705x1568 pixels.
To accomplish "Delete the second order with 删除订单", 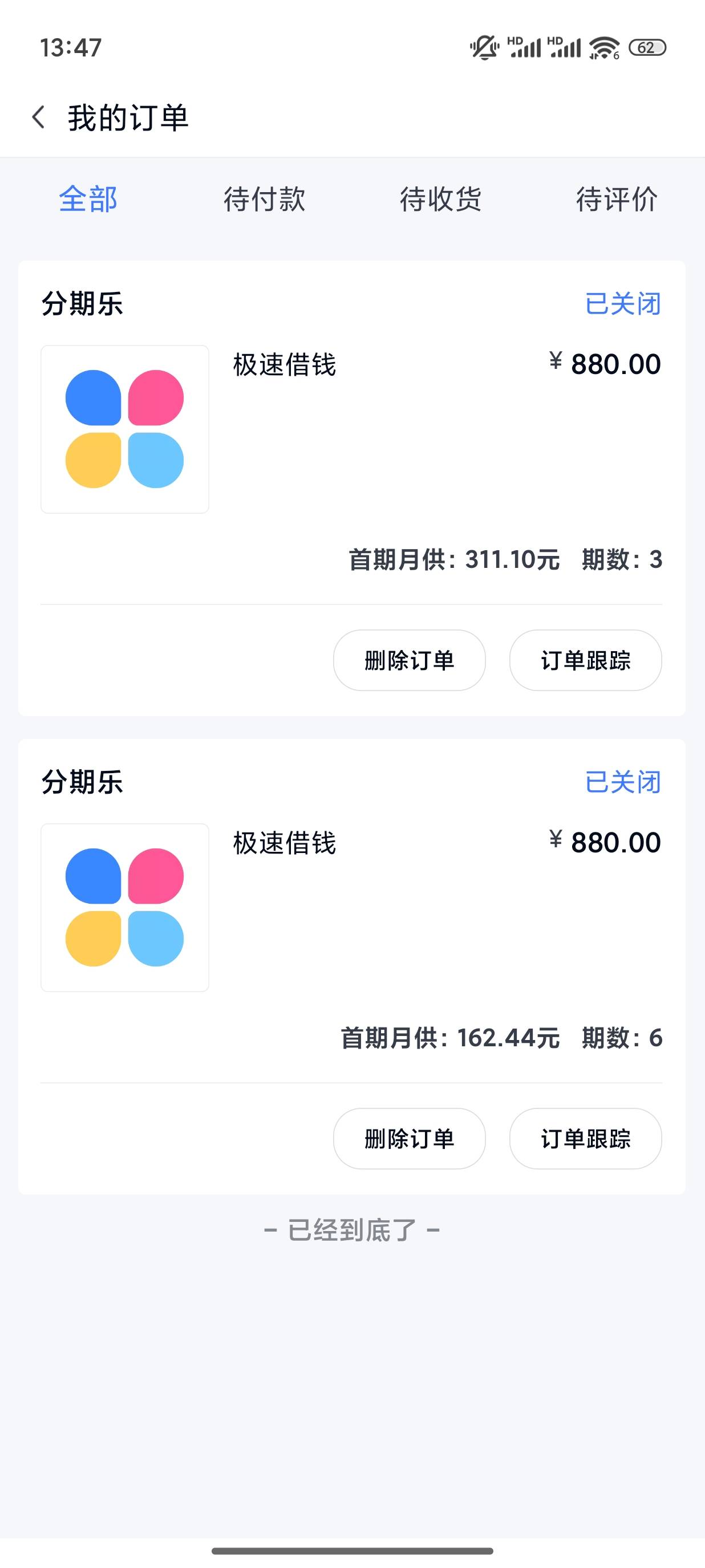I will pyautogui.click(x=409, y=1139).
